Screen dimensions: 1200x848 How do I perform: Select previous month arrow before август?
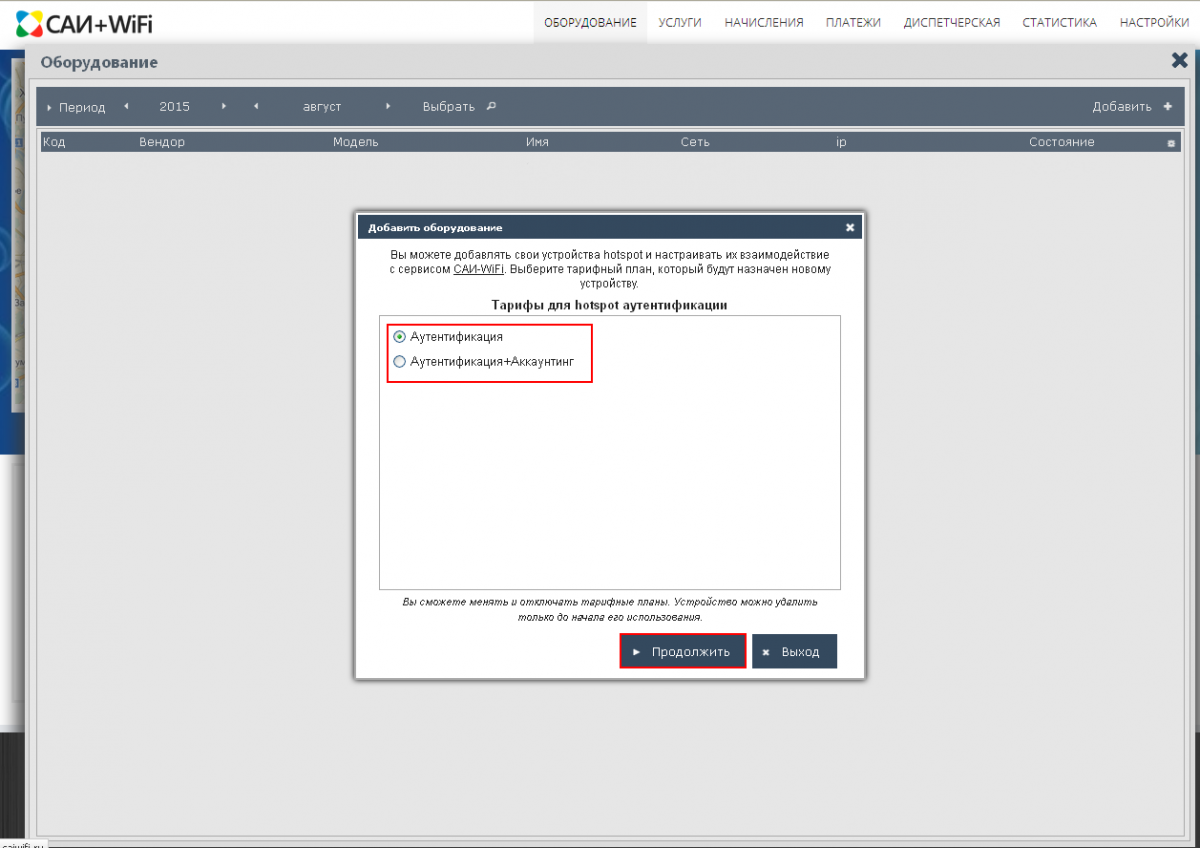pyautogui.click(x=256, y=106)
